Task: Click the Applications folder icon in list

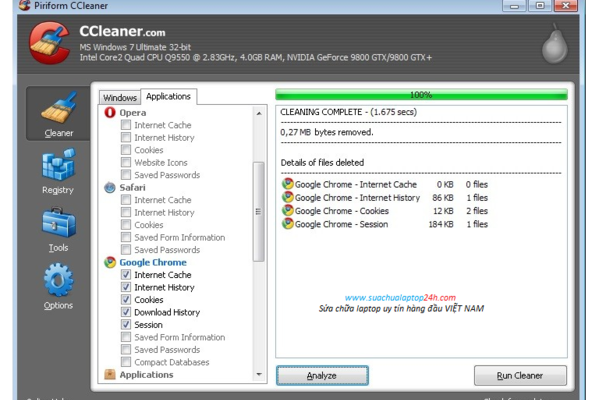Action: tap(110, 375)
